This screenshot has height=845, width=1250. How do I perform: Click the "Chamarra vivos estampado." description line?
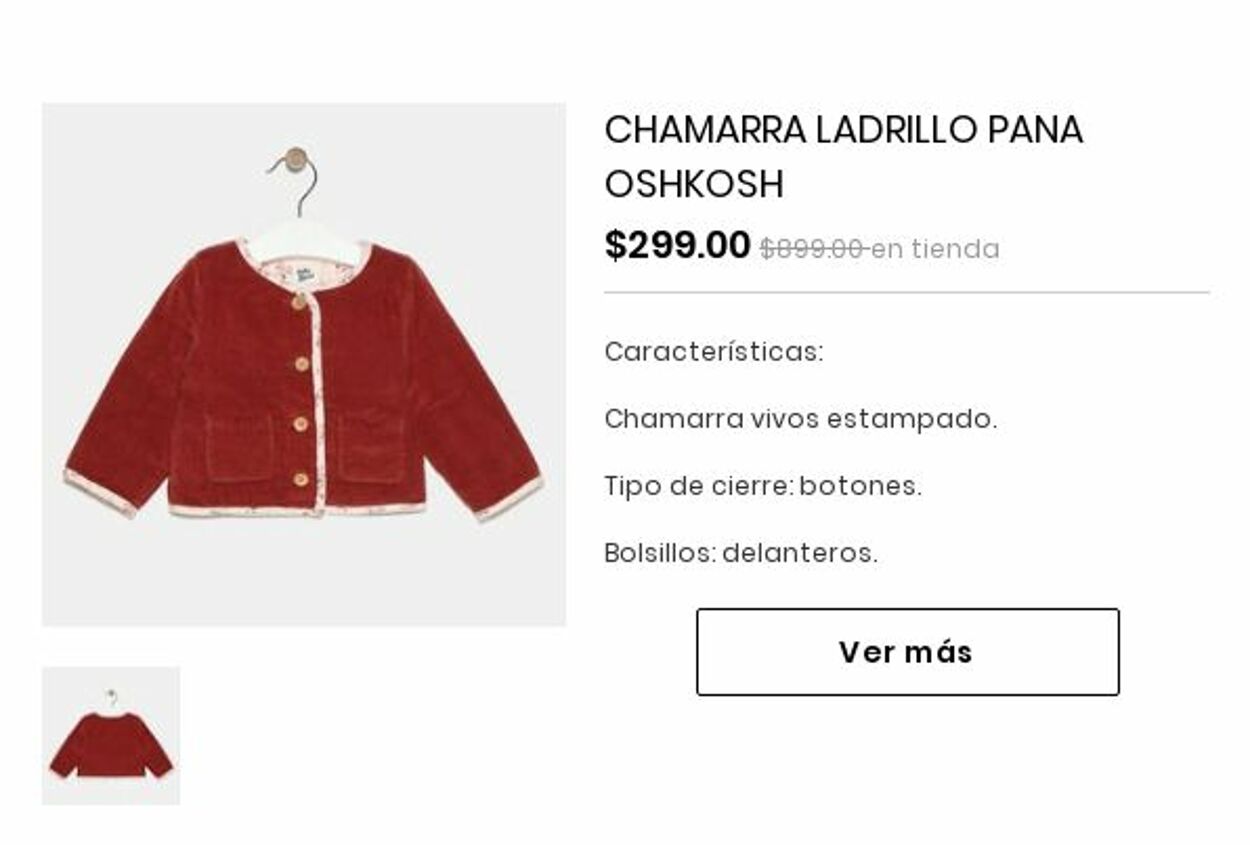[x=801, y=419]
